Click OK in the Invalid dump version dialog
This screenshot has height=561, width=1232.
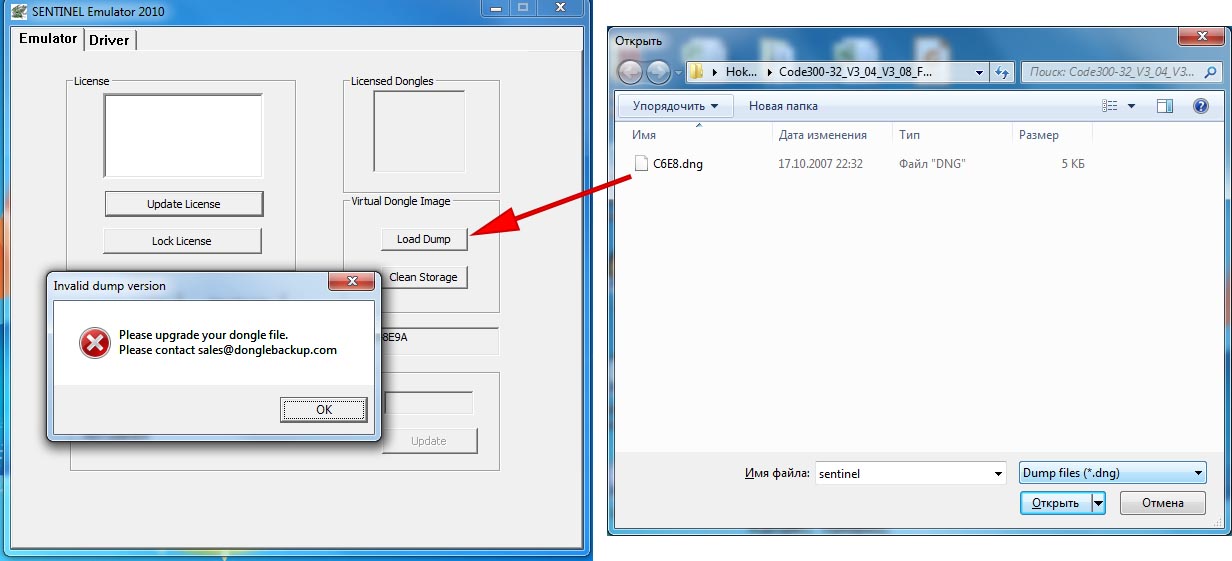click(x=324, y=409)
